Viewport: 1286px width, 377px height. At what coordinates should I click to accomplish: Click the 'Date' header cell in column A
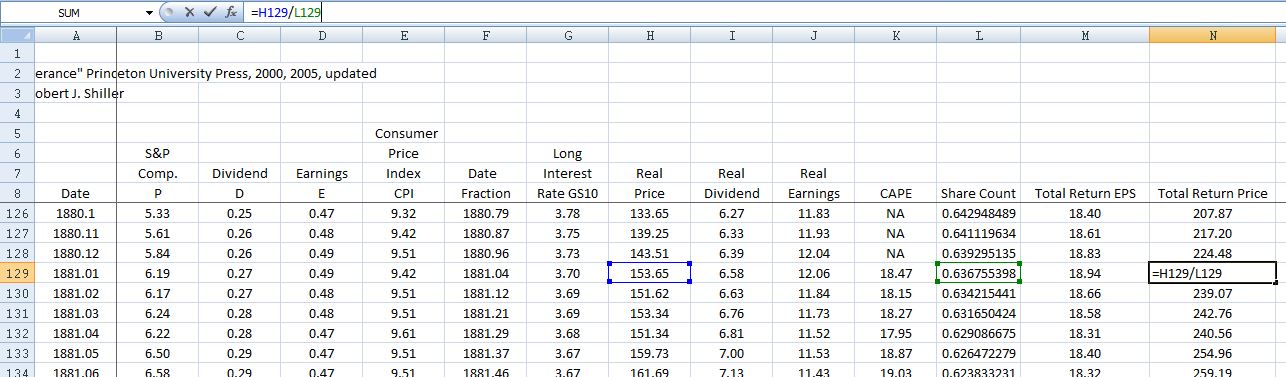point(76,193)
